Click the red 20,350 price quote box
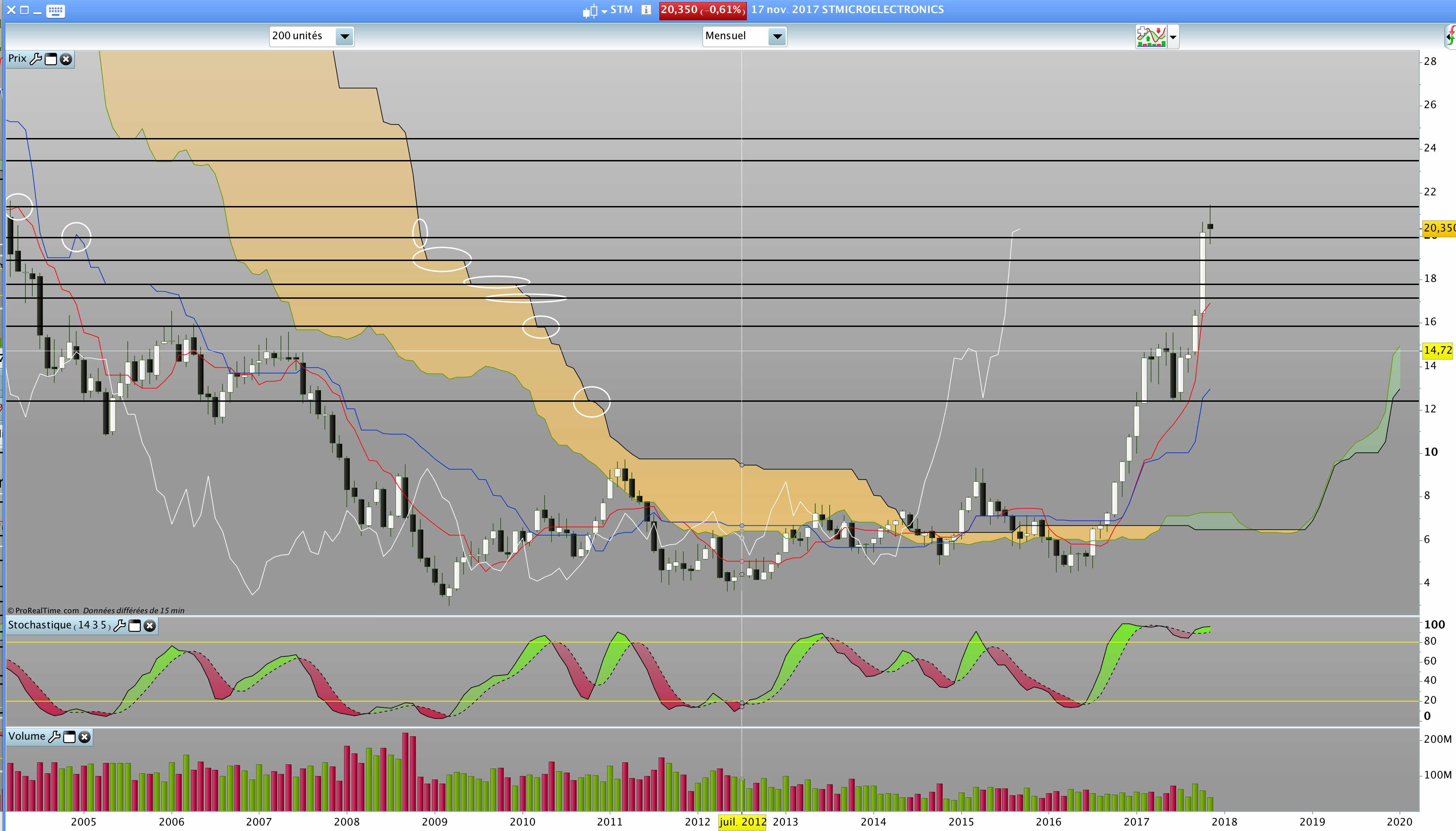The width and height of the screenshot is (1456, 831). click(703, 10)
